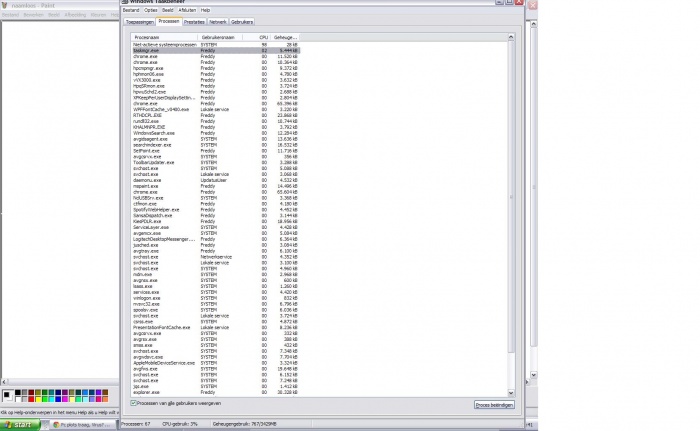Select the daemonu.exe process

(x=216, y=180)
